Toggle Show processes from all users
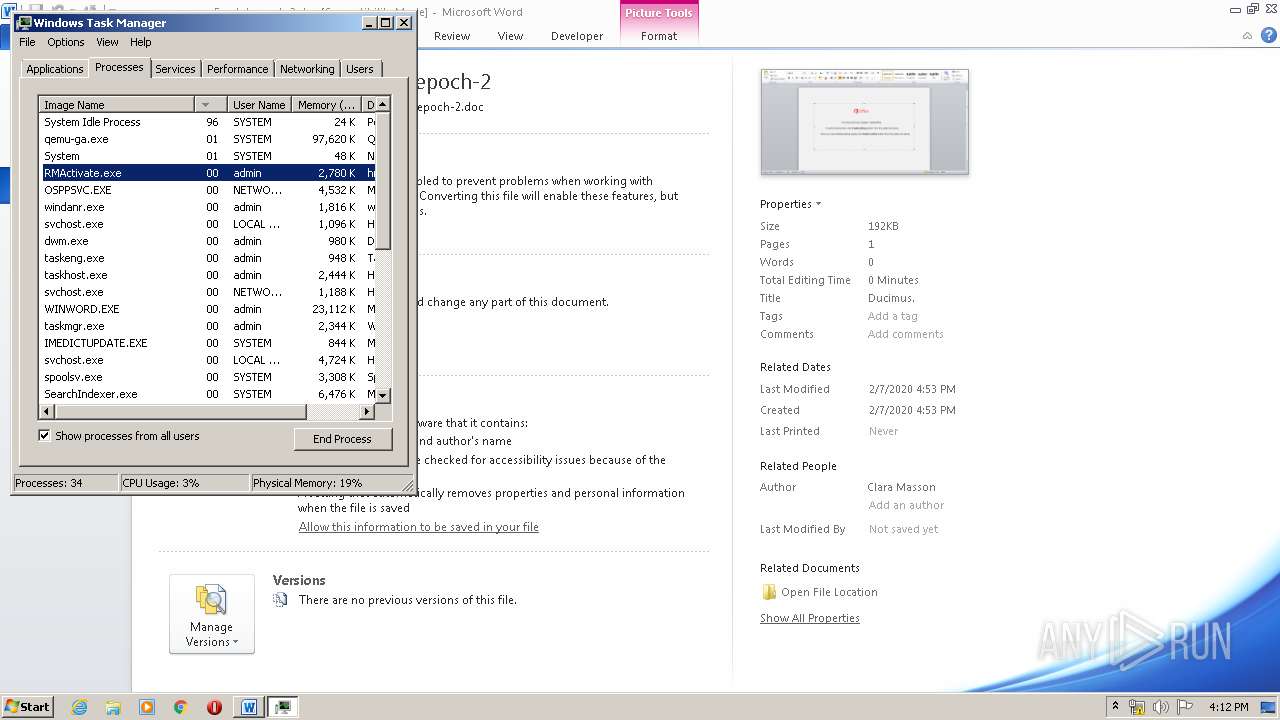The width and height of the screenshot is (1280, 720). pos(44,435)
